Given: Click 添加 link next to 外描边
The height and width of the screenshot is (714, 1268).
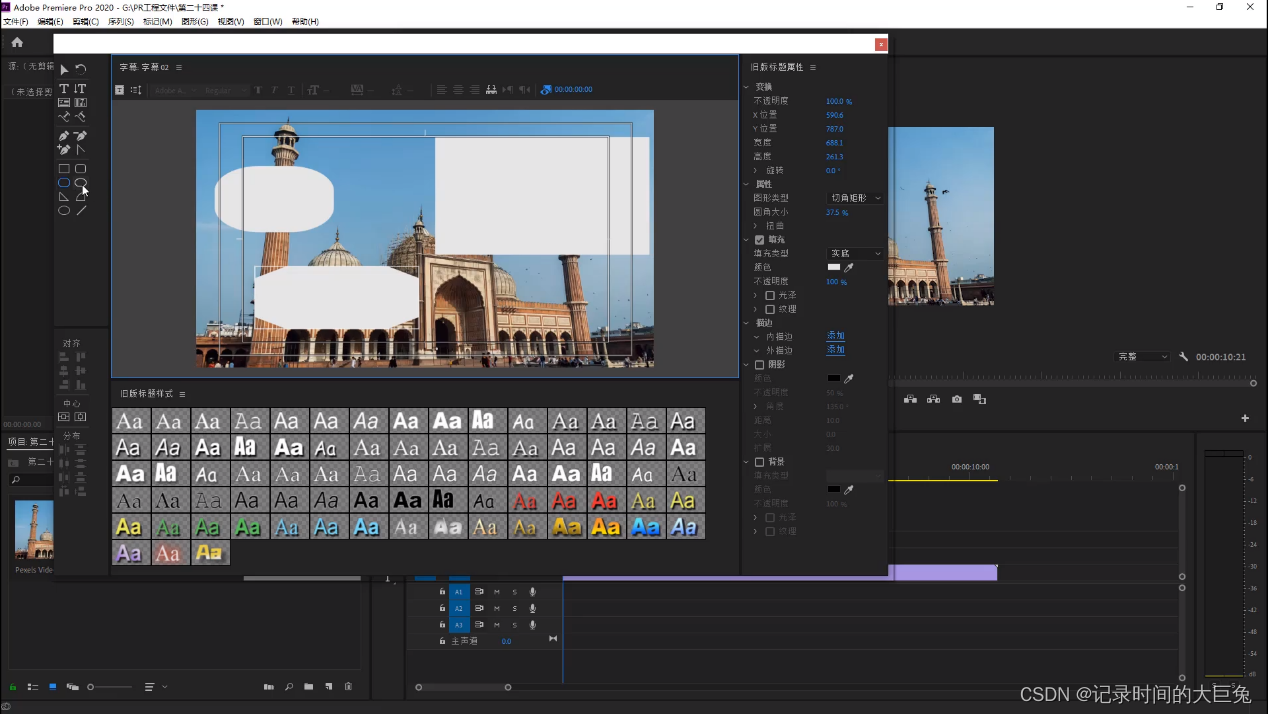Looking at the screenshot, I should [835, 350].
